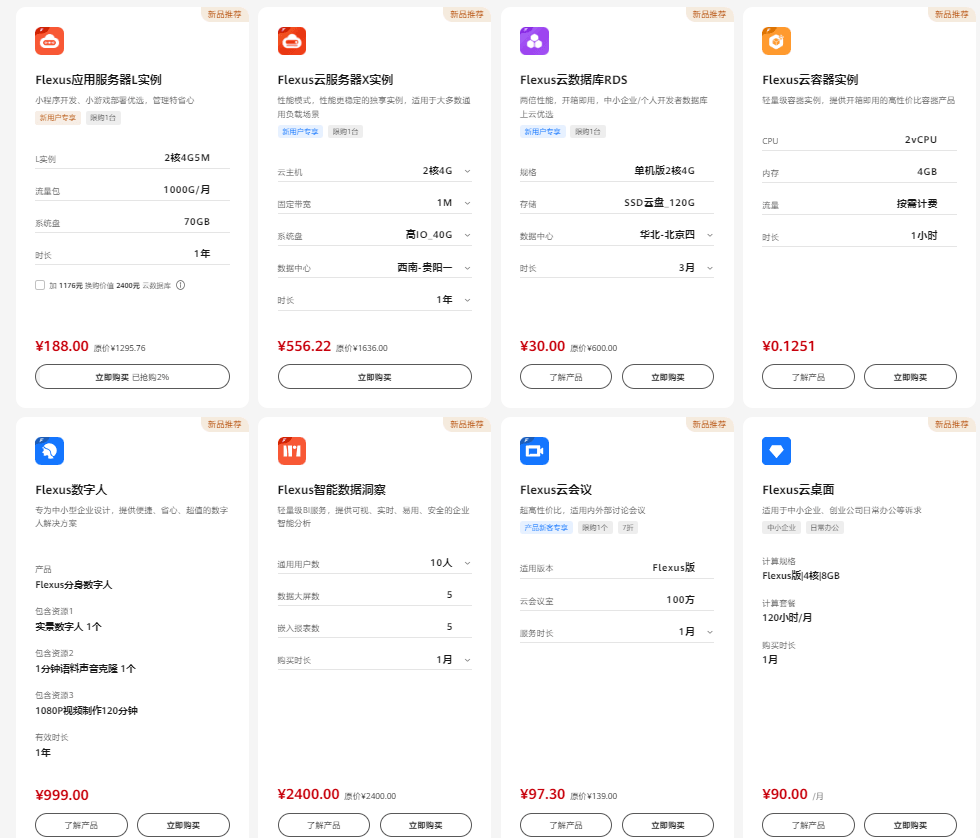Open 服务时长 1月 dropdown in 云会议
980x838 pixels.
[x=617, y=632]
